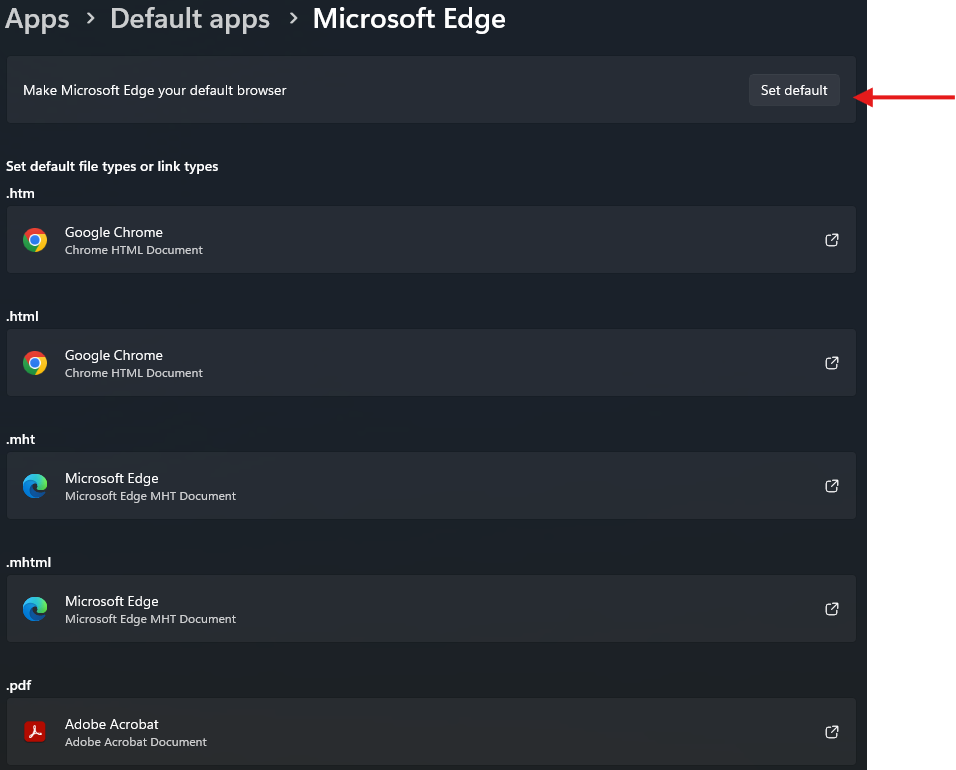Open the Default apps breadcrumb link
The image size is (956, 770).
point(190,19)
